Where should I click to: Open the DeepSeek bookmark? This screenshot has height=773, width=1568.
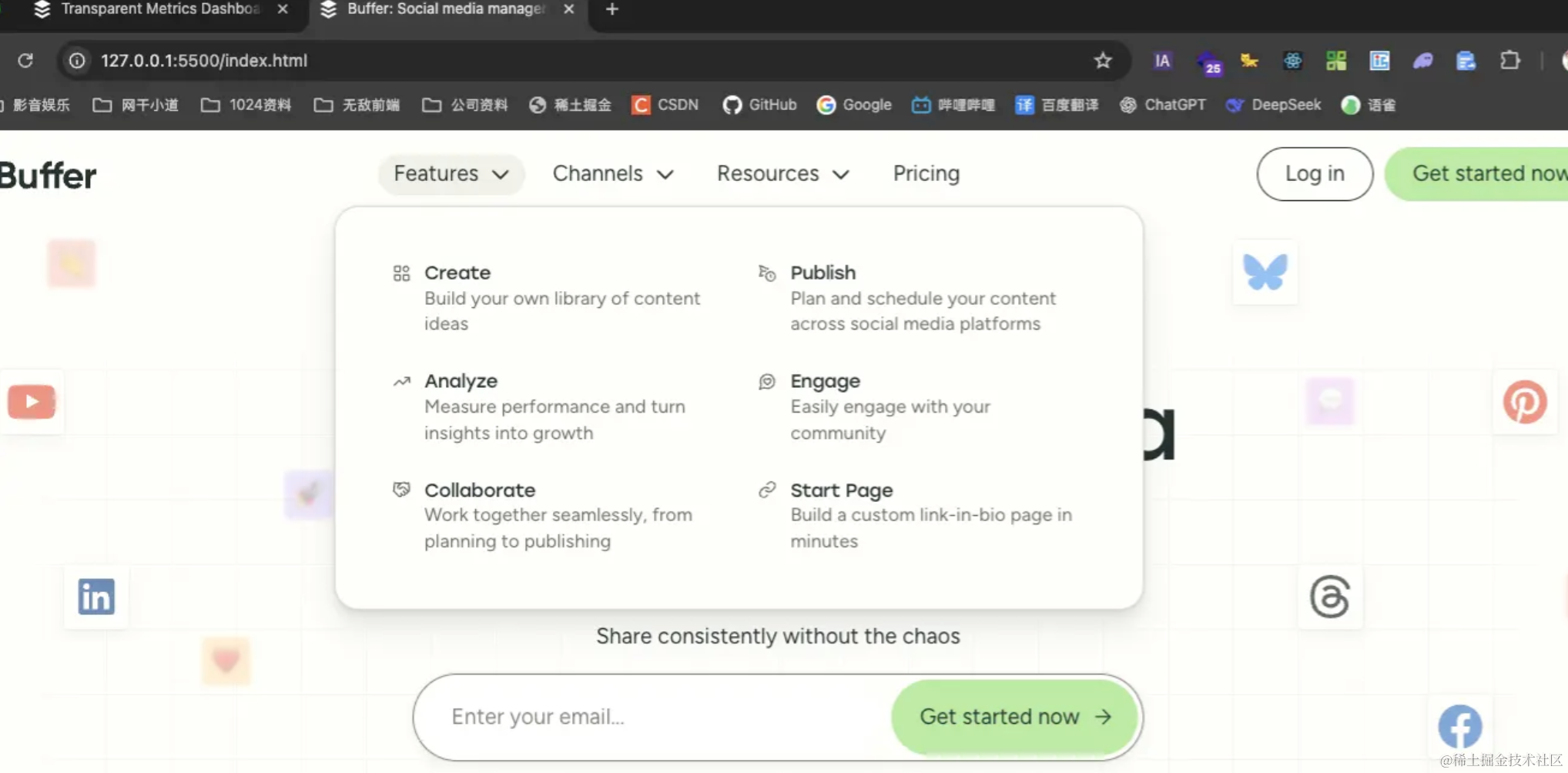coord(1273,105)
